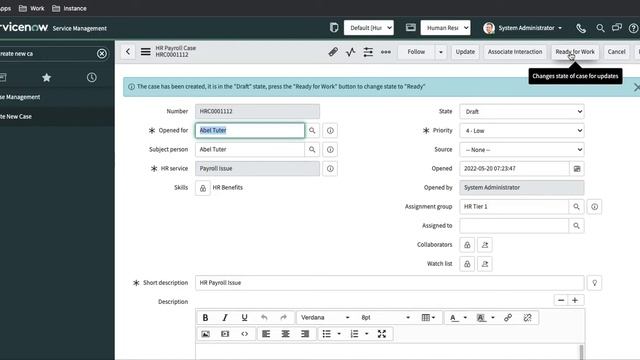This screenshot has height=360, width=640.
Task: Open the activity stream pulse icon
Action: click(x=351, y=52)
